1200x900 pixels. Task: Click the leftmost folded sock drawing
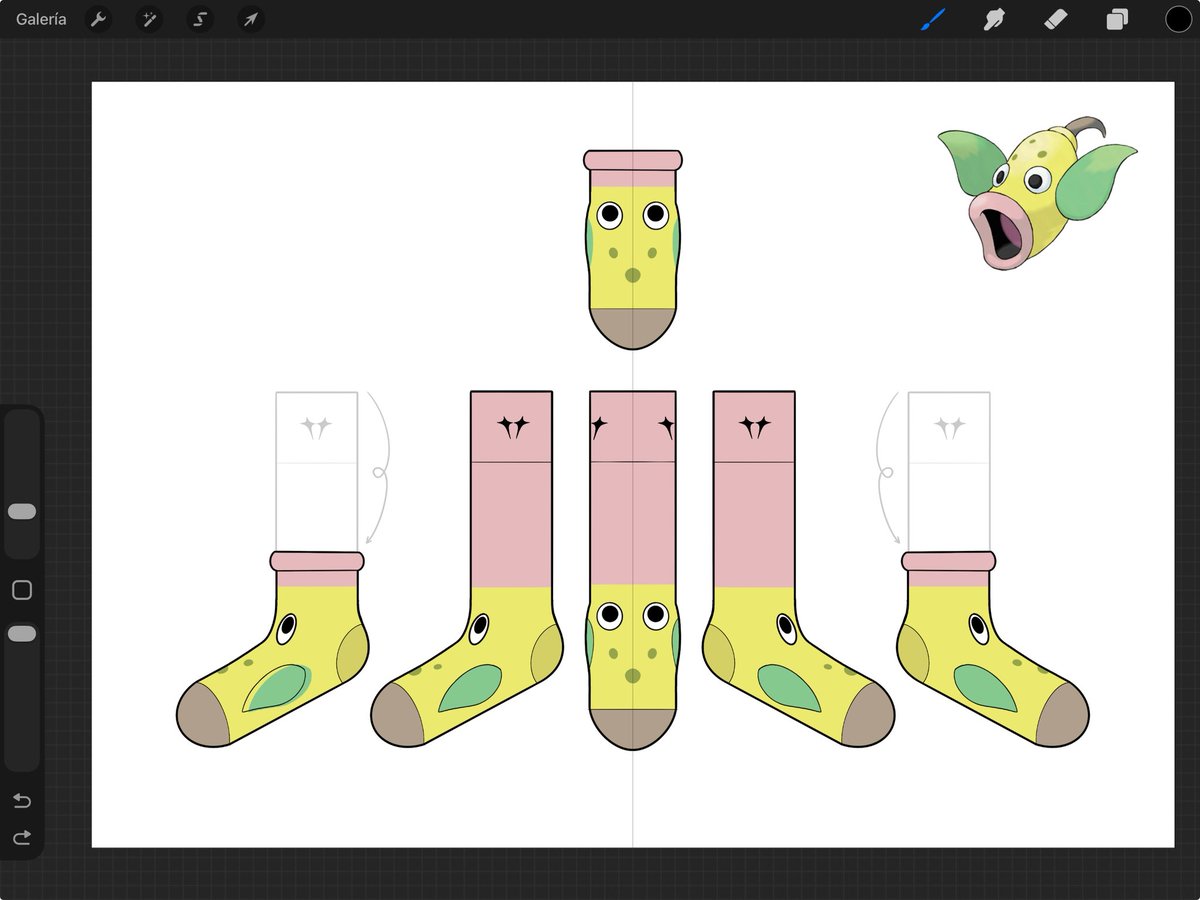pos(272,648)
